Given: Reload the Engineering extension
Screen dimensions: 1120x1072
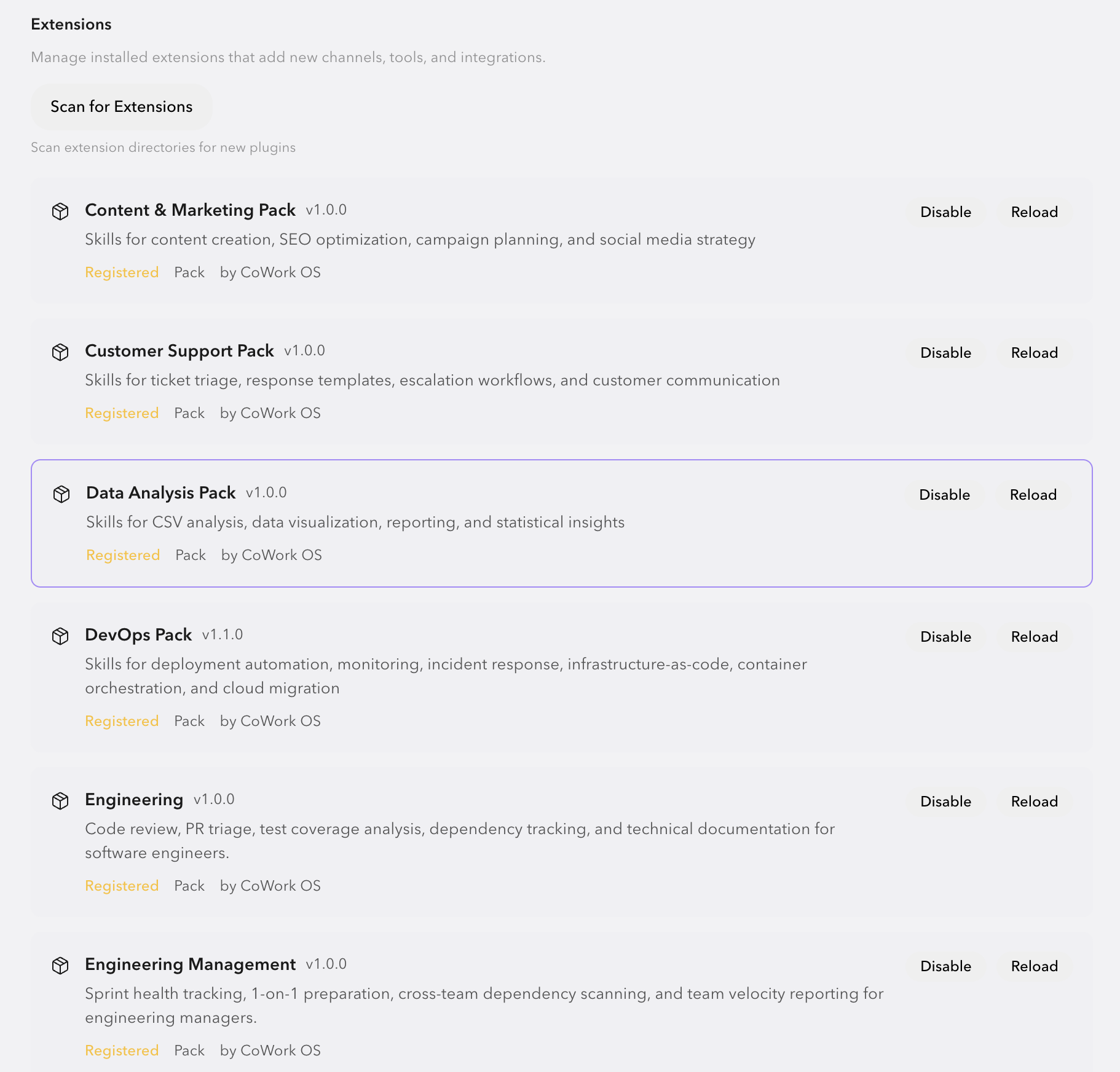Looking at the screenshot, I should coord(1034,801).
